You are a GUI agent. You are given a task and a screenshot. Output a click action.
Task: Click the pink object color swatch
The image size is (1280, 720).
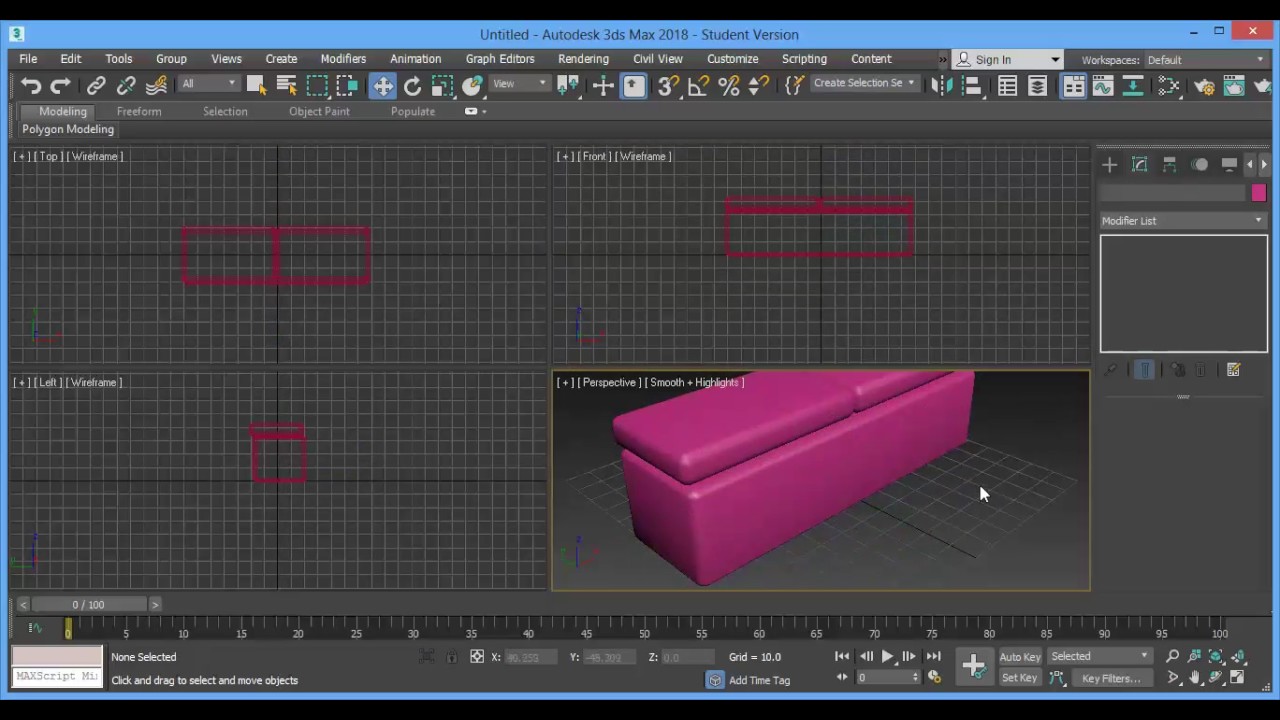tap(1258, 193)
